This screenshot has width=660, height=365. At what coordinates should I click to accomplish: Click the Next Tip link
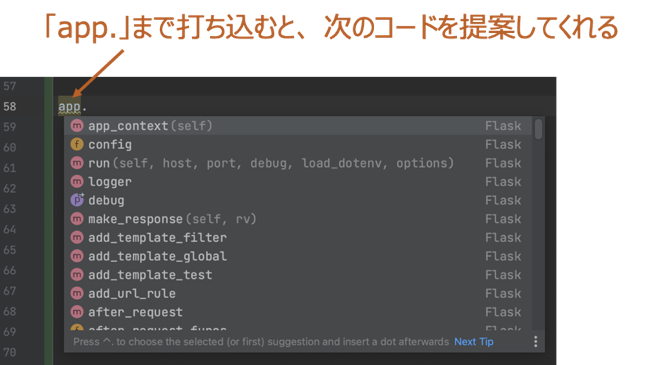pyautogui.click(x=474, y=341)
